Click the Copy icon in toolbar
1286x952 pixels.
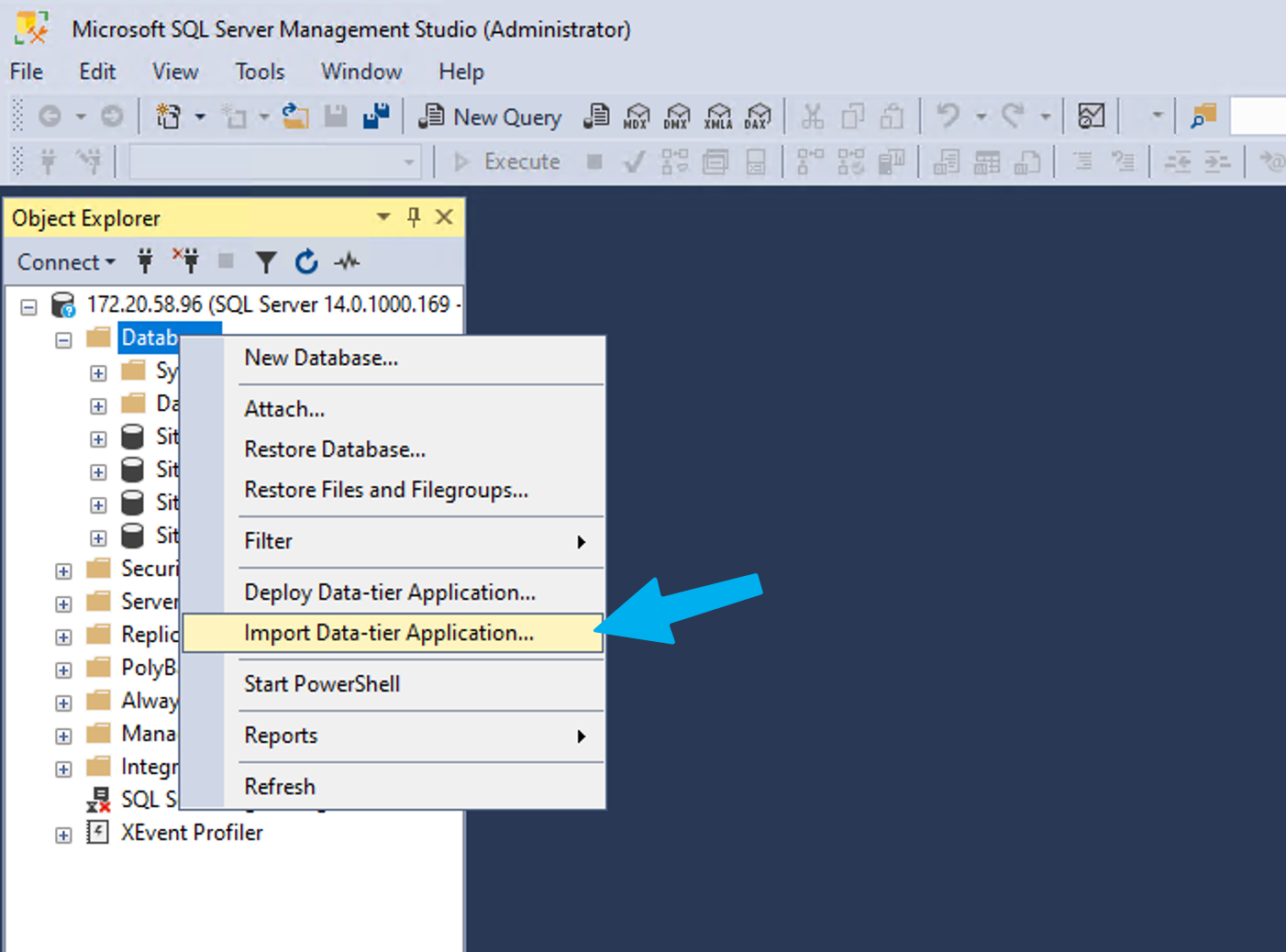(852, 116)
